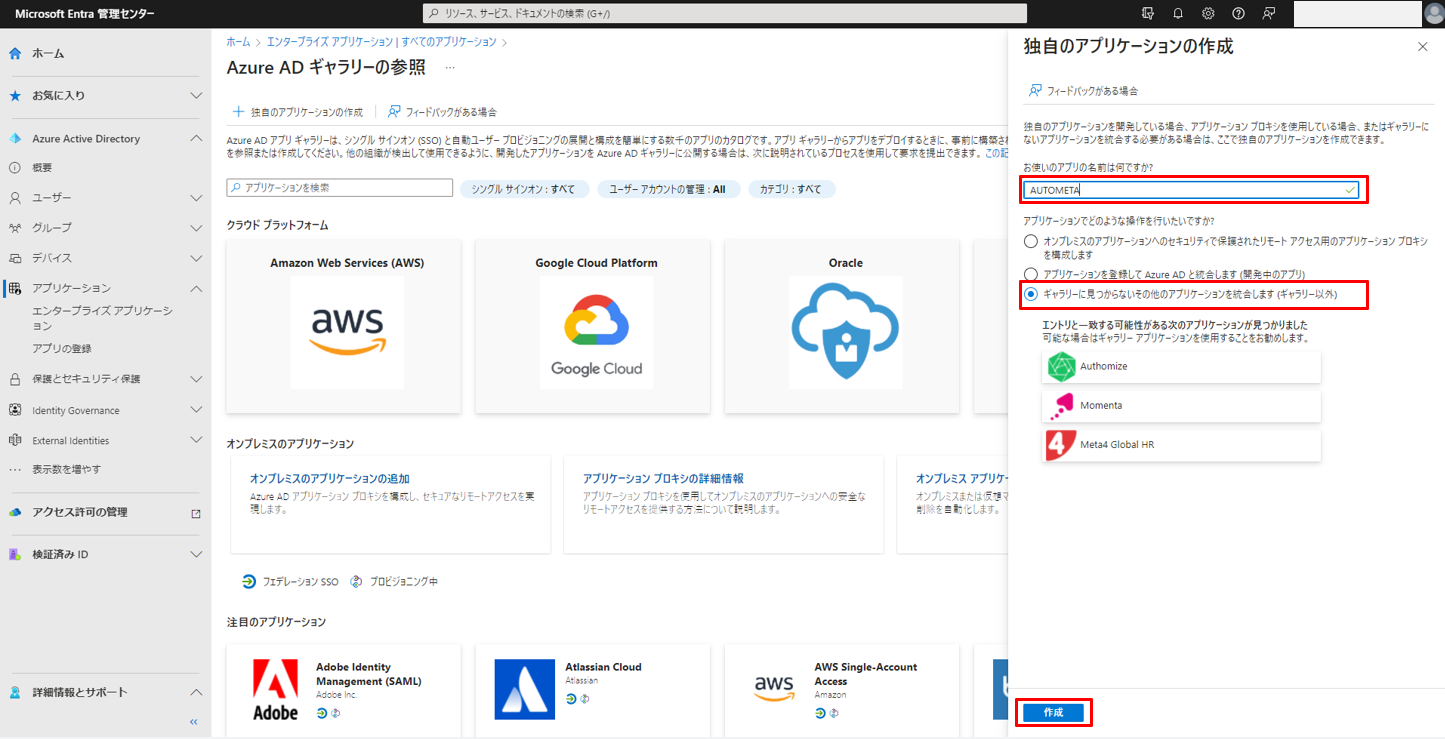Collapse the Azure Active Directory chevron
This screenshot has height=739, width=1445.
click(x=196, y=139)
